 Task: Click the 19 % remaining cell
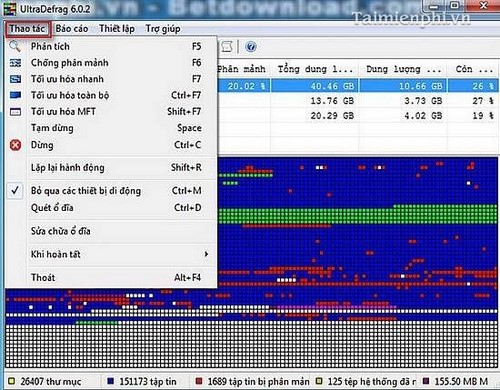tap(483, 116)
